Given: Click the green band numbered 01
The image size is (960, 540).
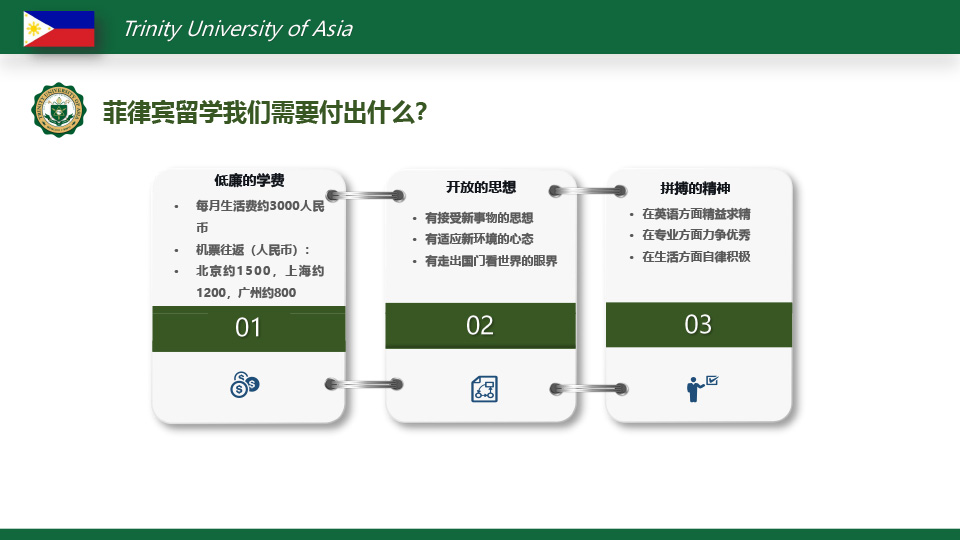Looking at the screenshot, I should click(249, 329).
